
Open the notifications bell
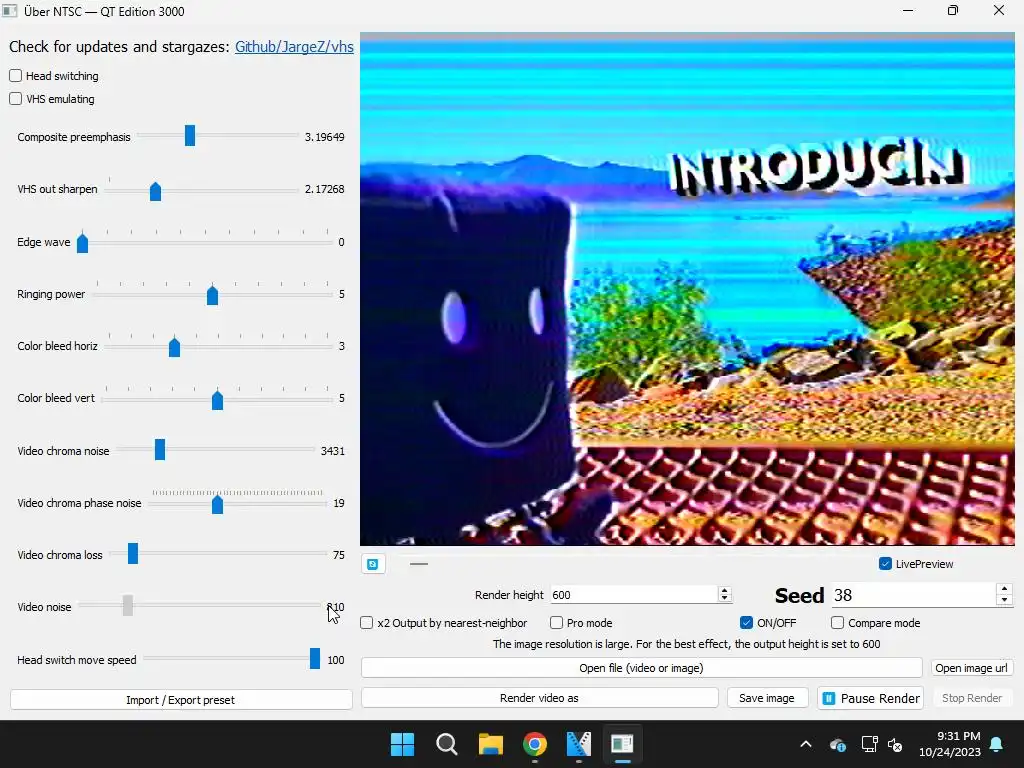[x=997, y=744]
